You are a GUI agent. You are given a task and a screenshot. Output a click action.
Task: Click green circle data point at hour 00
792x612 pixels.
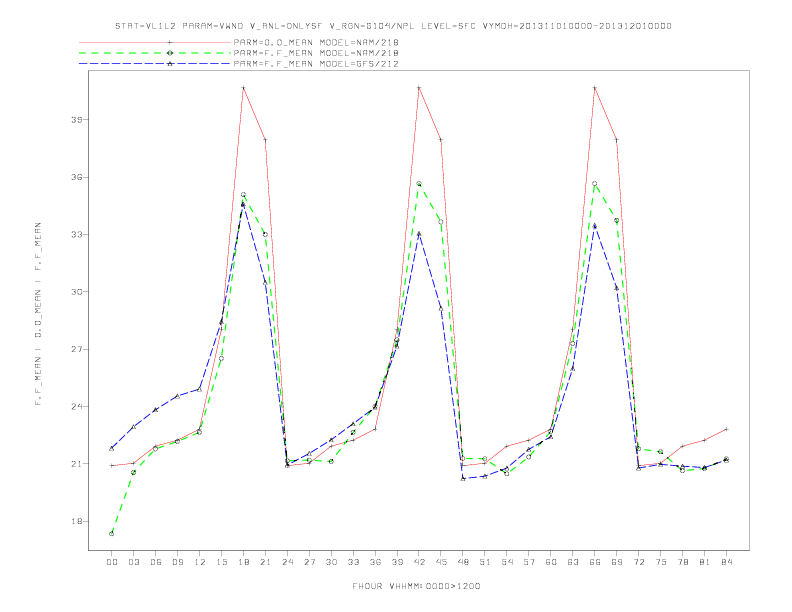[x=112, y=534]
